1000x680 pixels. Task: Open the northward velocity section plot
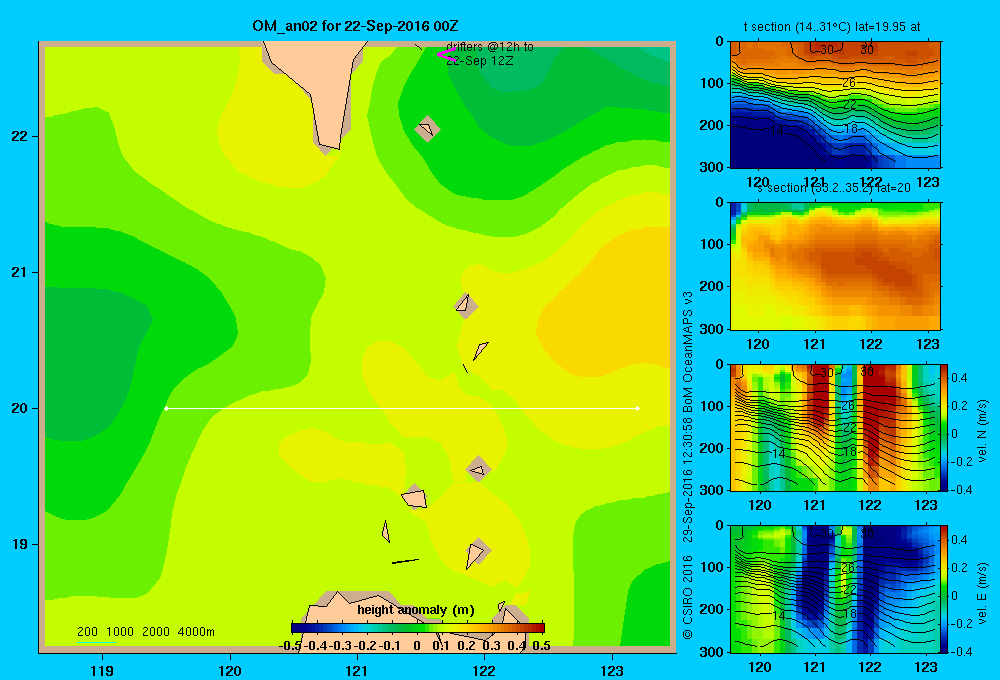click(x=835, y=427)
